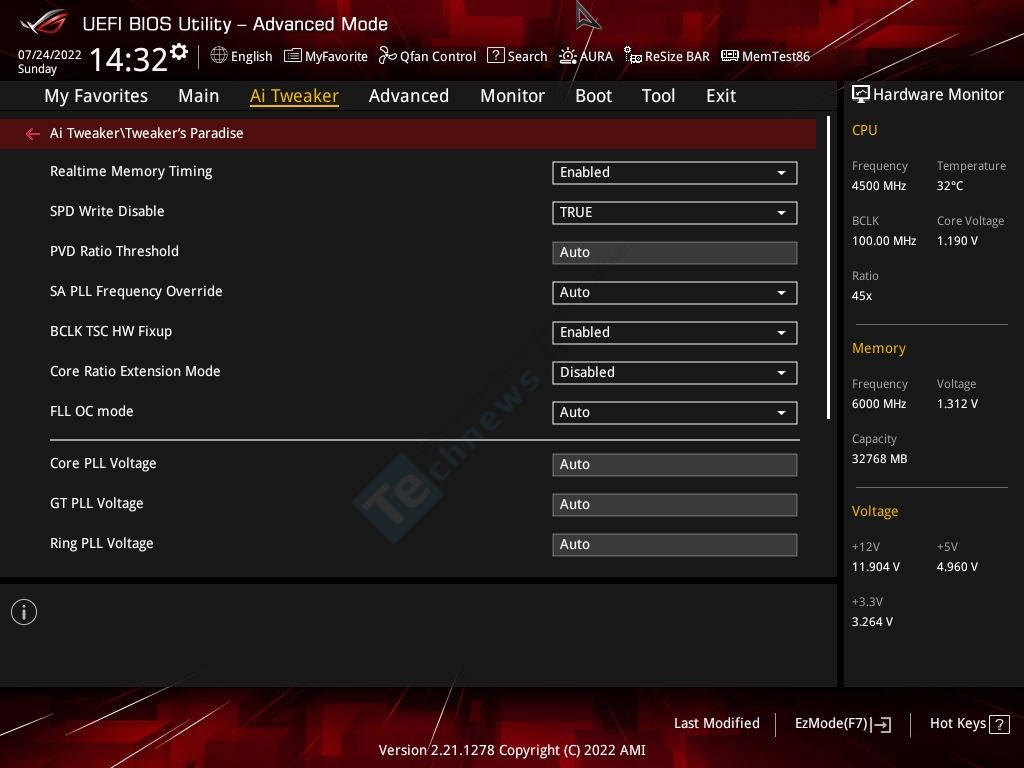Click the globe language icon
The image size is (1024, 768).
coord(219,56)
